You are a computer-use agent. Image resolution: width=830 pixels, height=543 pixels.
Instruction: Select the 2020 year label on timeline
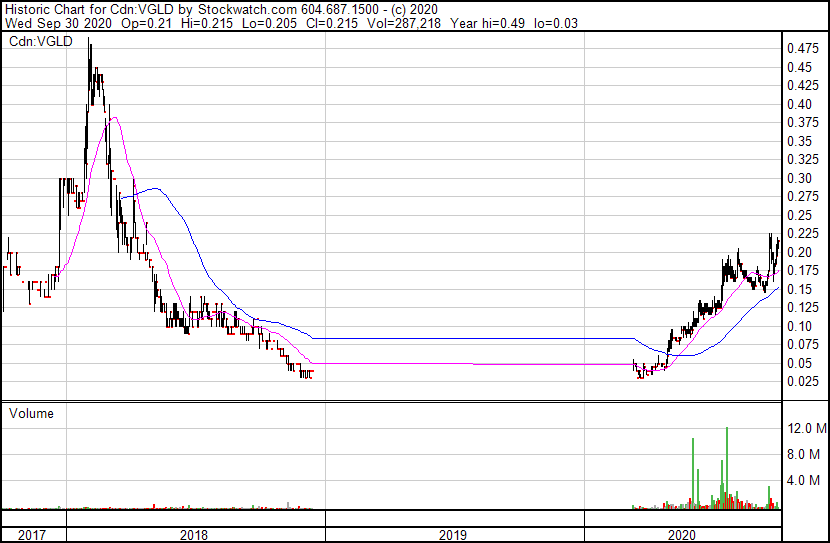pyautogui.click(x=682, y=535)
